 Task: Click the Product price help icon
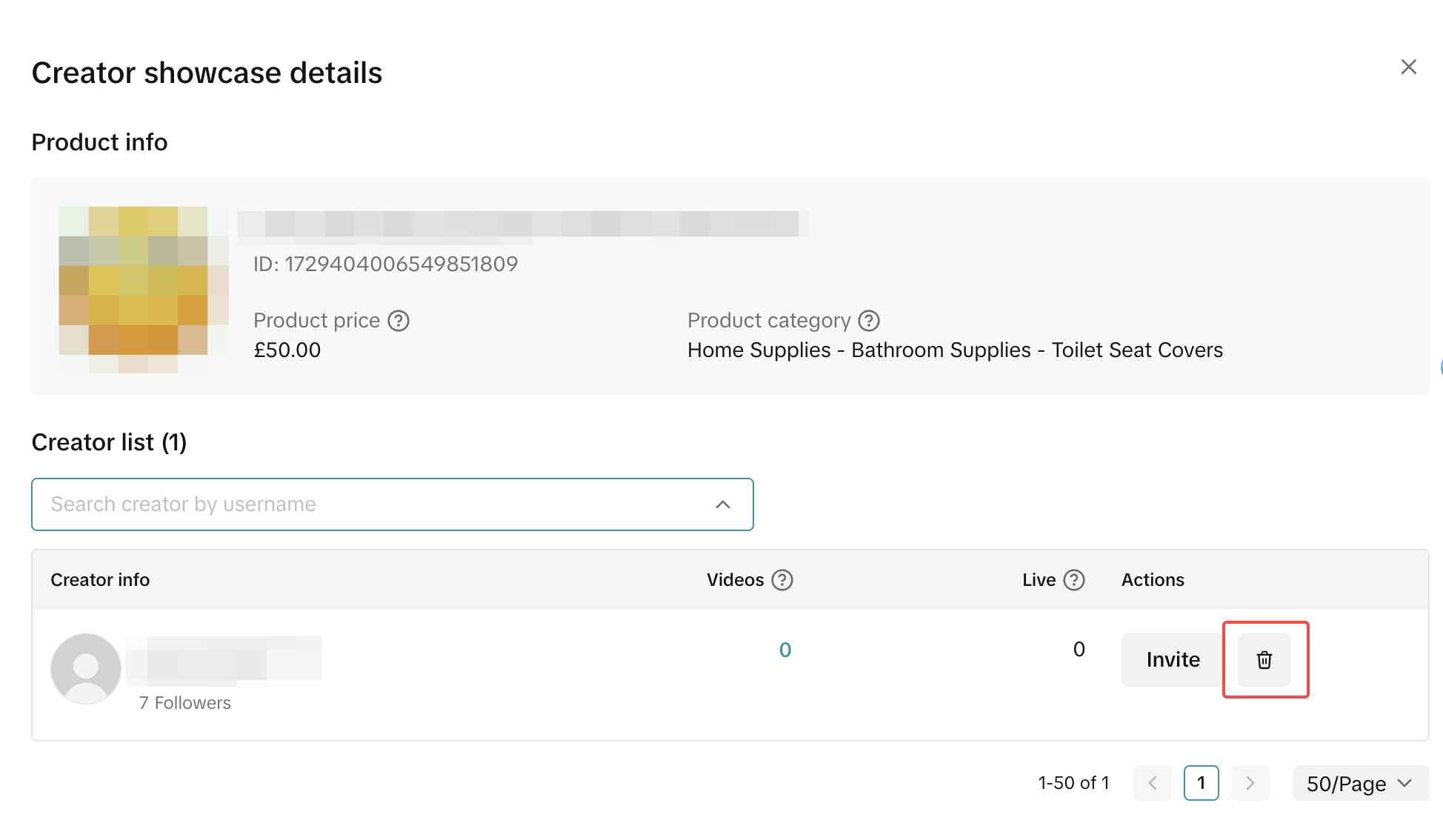click(399, 321)
